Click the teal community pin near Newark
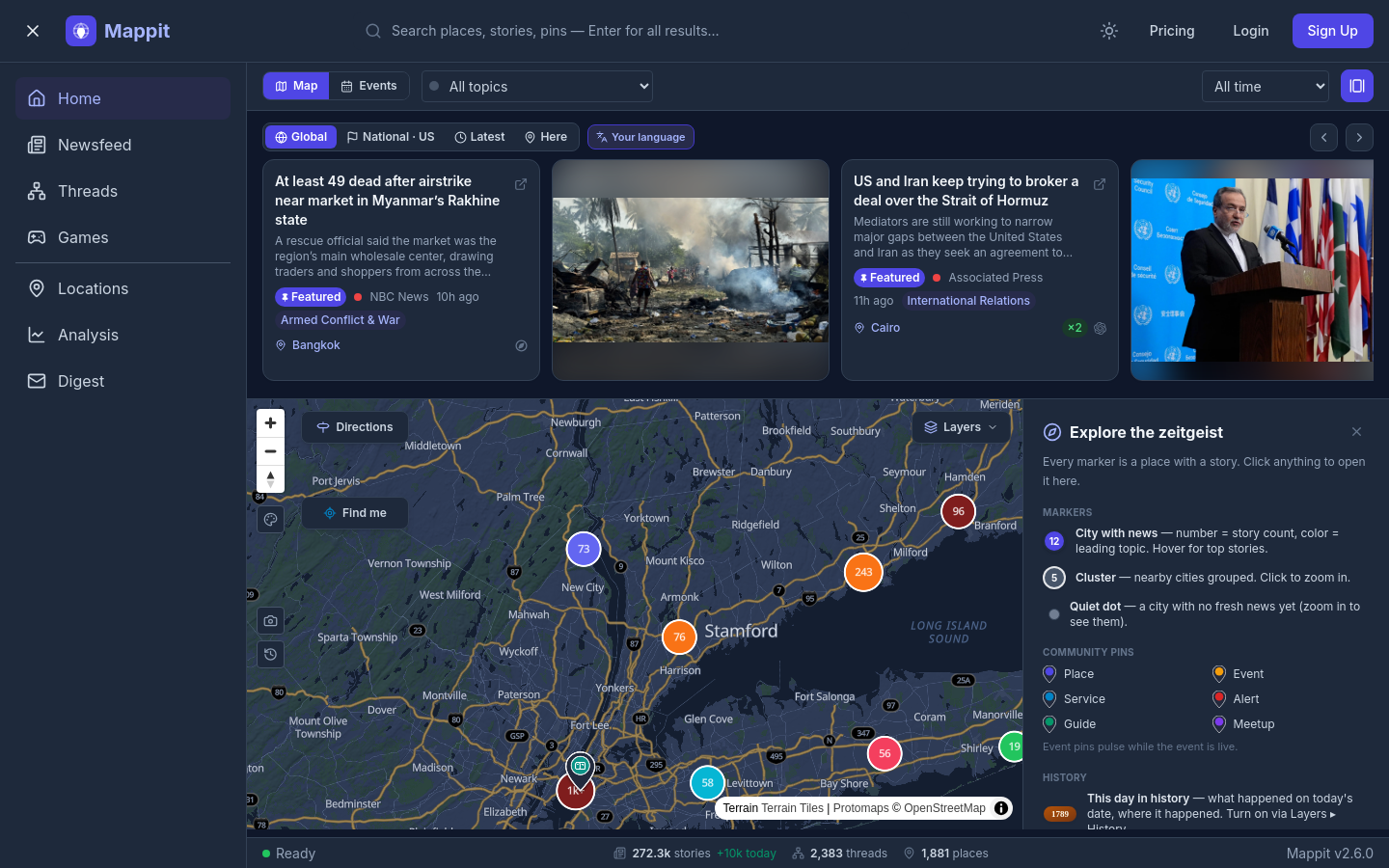The height and width of the screenshot is (868, 1389). pyautogui.click(x=580, y=768)
